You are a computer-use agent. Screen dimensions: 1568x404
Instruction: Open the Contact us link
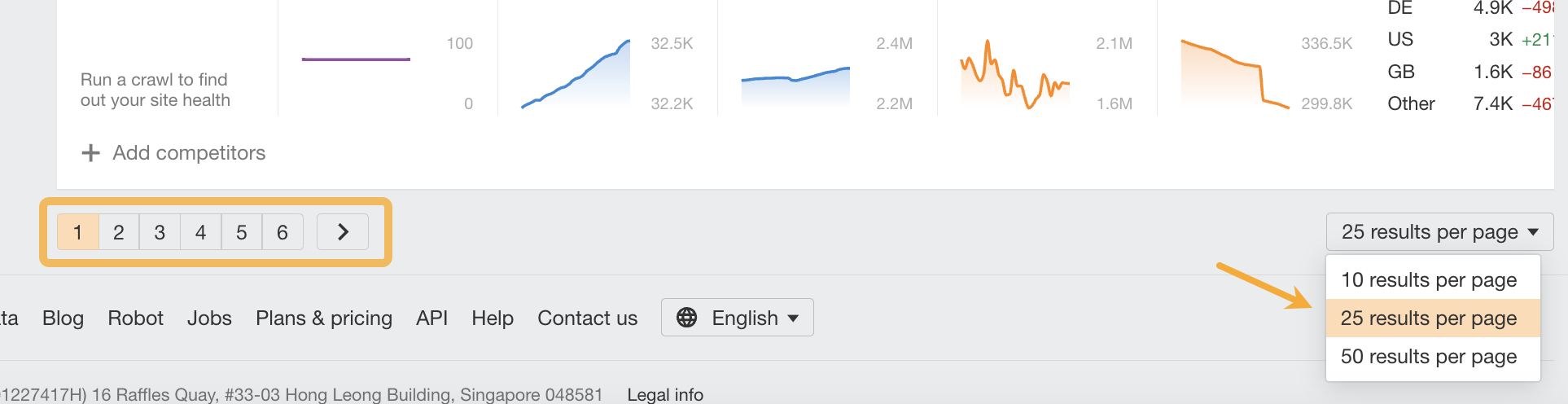click(587, 318)
